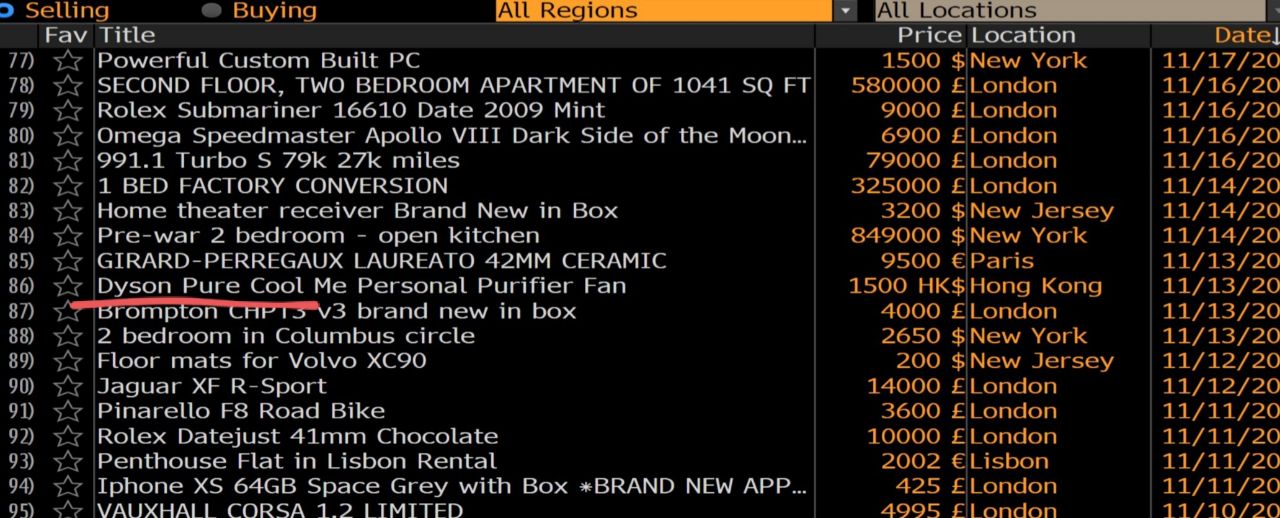The height and width of the screenshot is (518, 1280).
Task: Star the Pre-war 2 bedroom listing
Action: 67,236
